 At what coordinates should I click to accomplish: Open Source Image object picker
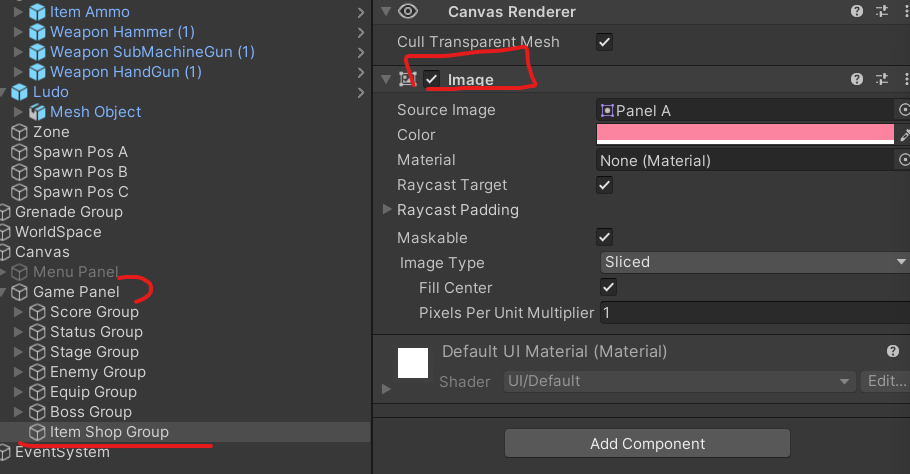904,110
